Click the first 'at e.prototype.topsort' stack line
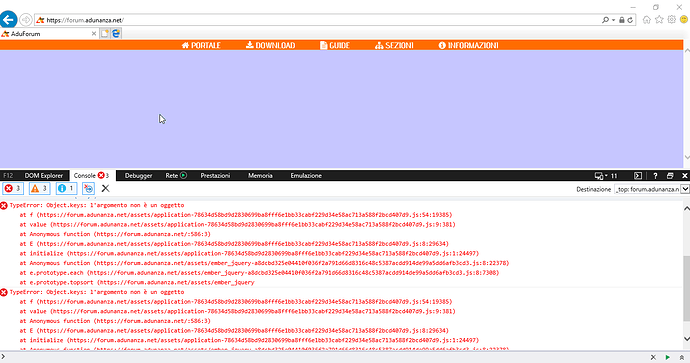 click(137, 282)
